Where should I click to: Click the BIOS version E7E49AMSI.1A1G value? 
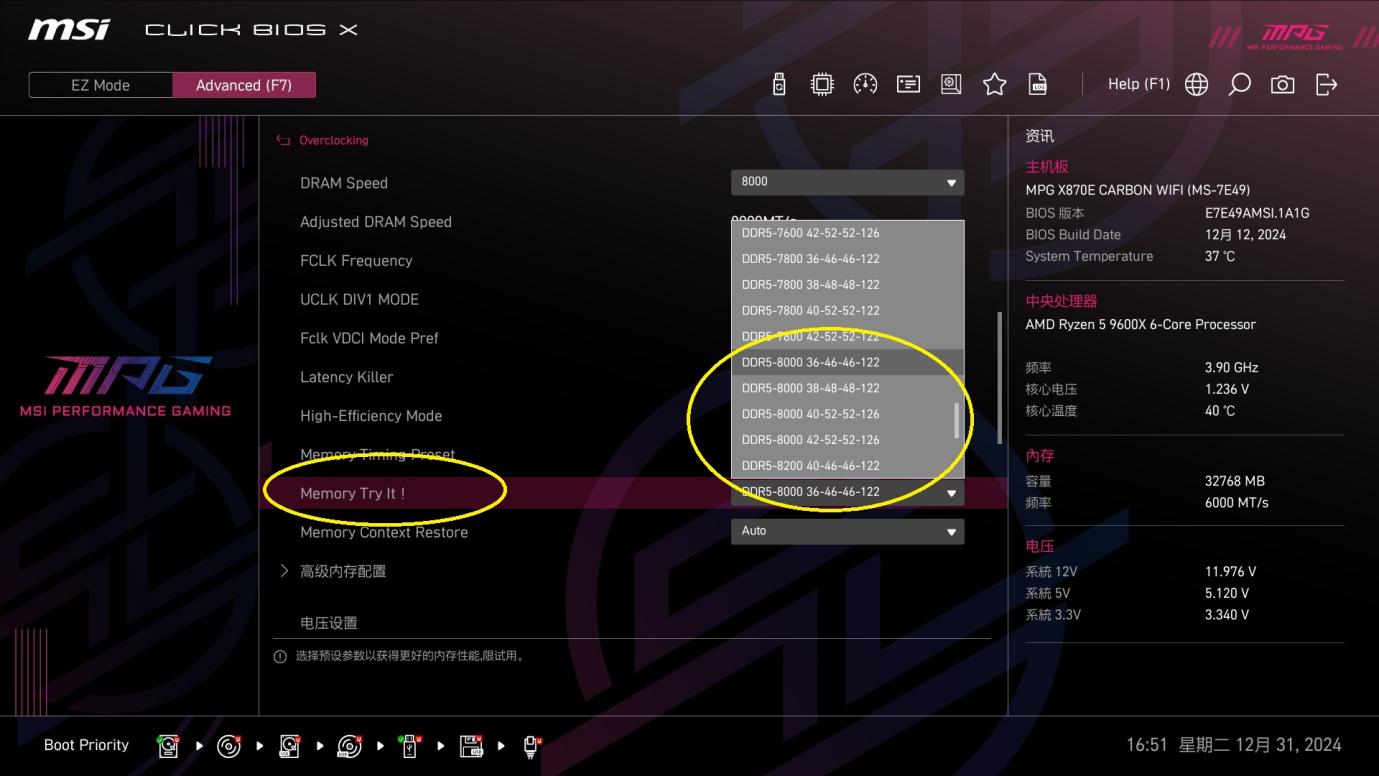click(x=1257, y=213)
